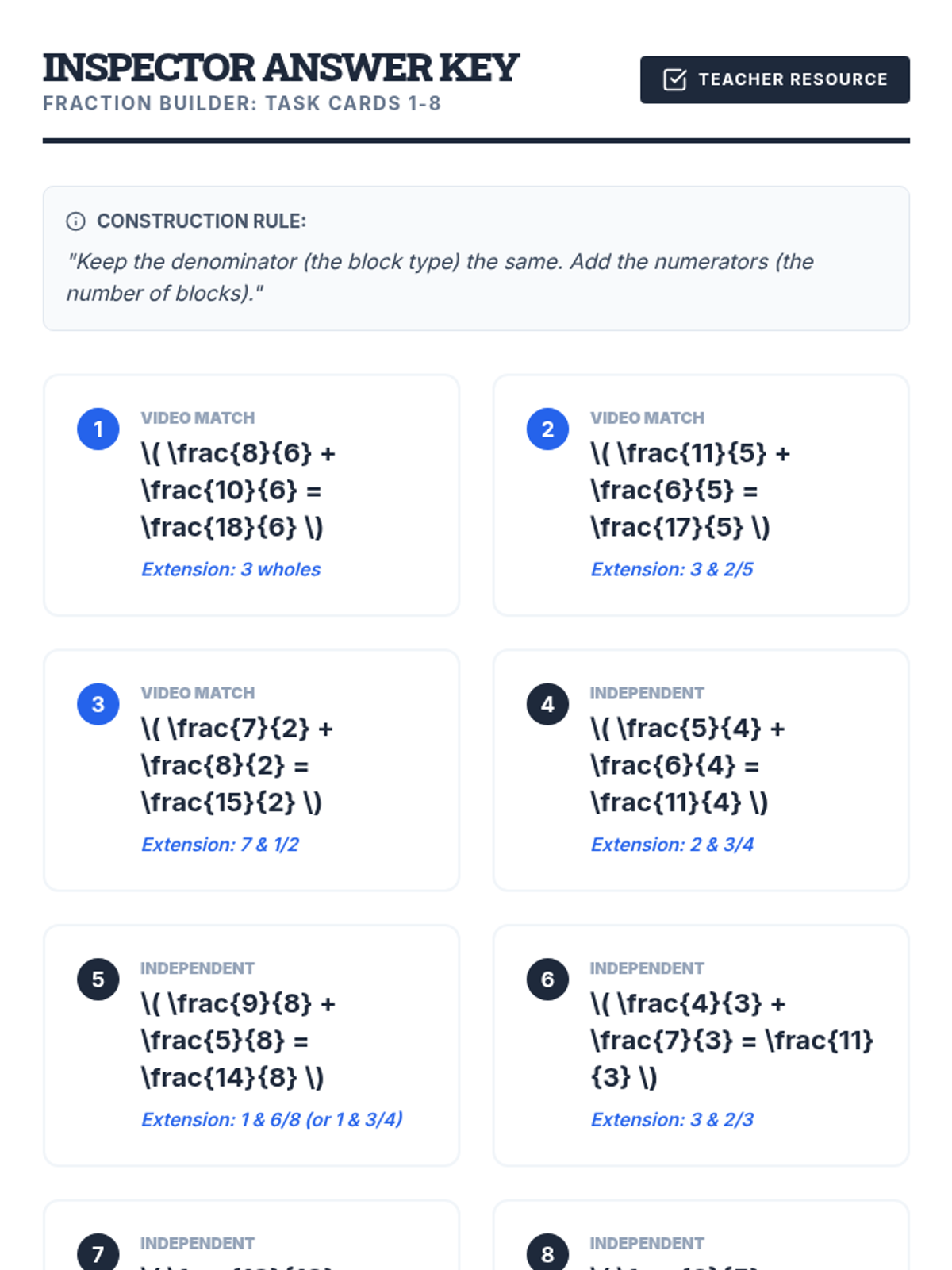Select the blue number 3 card badge
This screenshot has width=952, height=1270.
(x=98, y=704)
